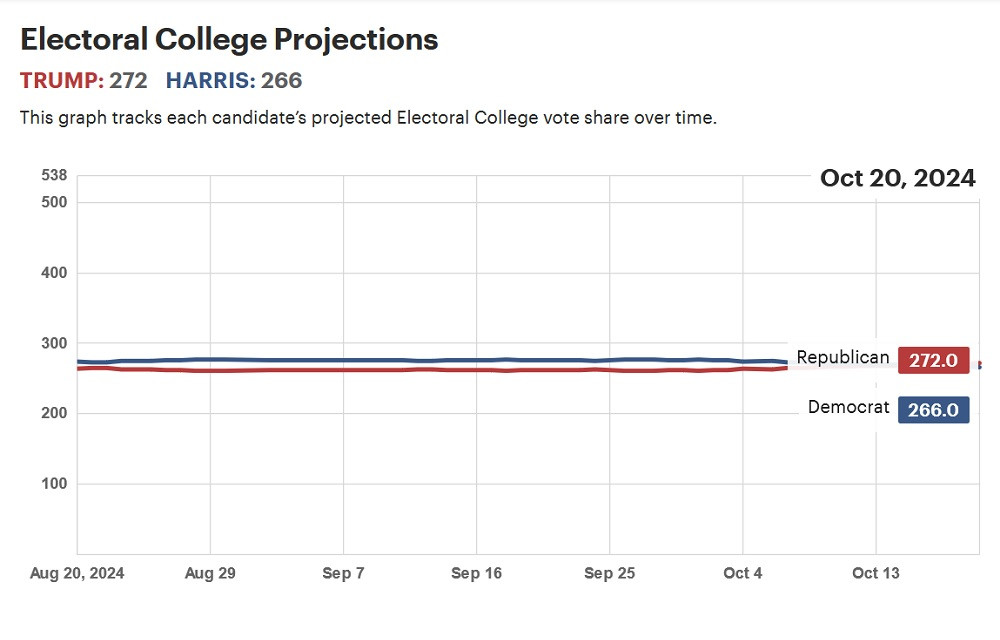Choose the Oct 4 date tick label

(x=743, y=573)
